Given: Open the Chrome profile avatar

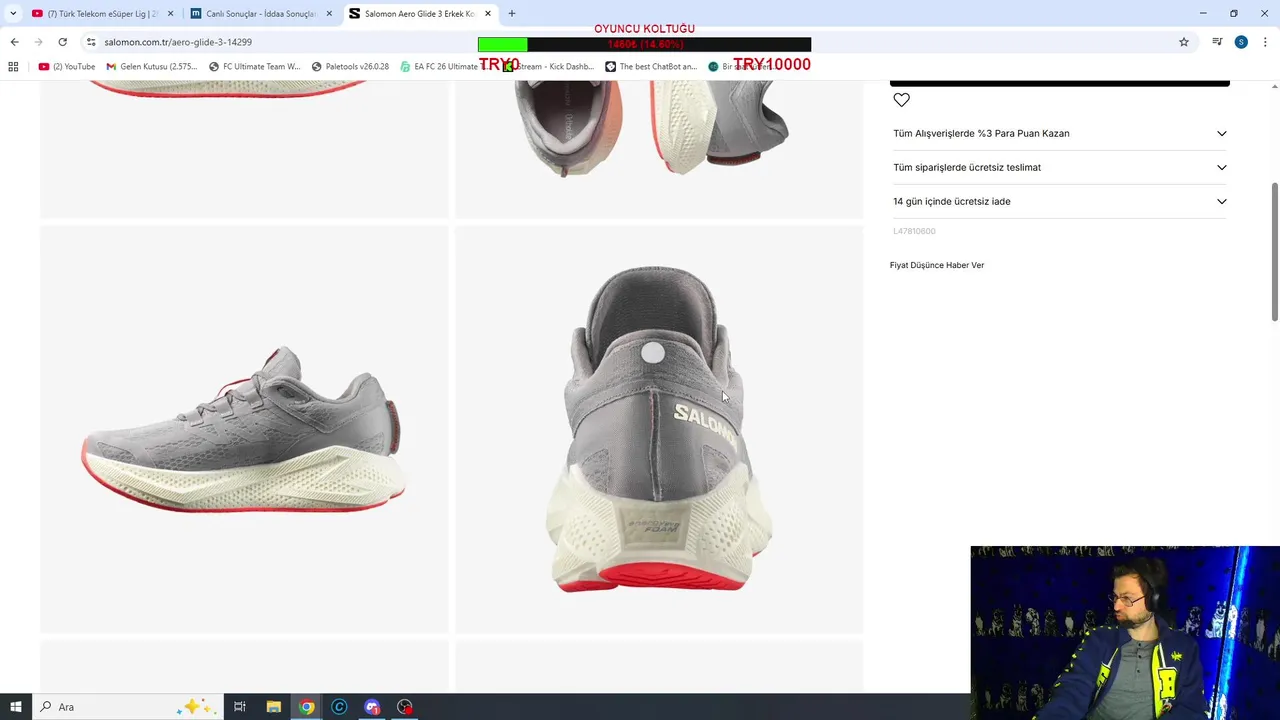Looking at the screenshot, I should [x=1241, y=42].
